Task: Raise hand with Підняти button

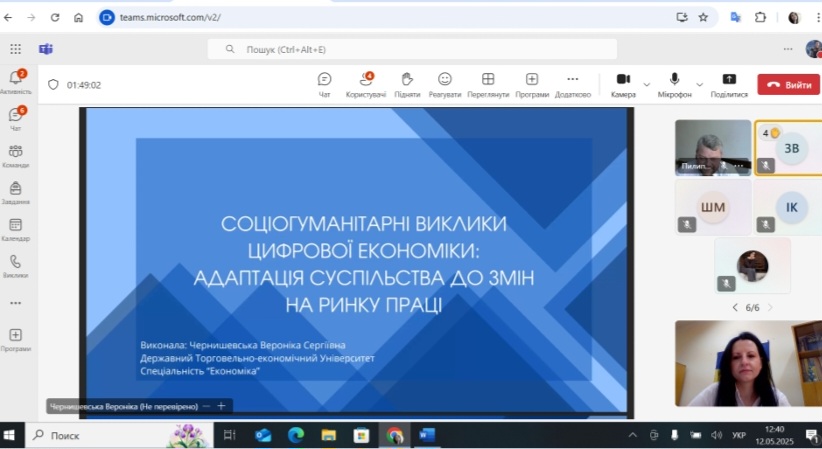Action: [407, 84]
